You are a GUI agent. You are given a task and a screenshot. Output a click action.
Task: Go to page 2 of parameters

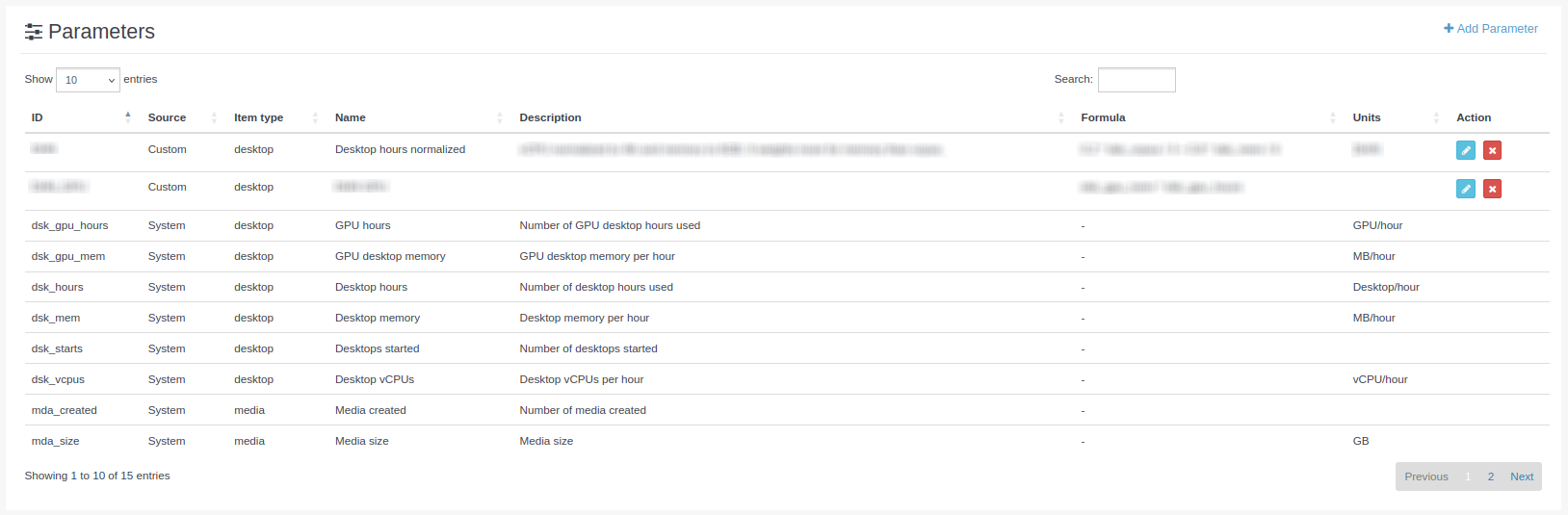coord(1491,476)
